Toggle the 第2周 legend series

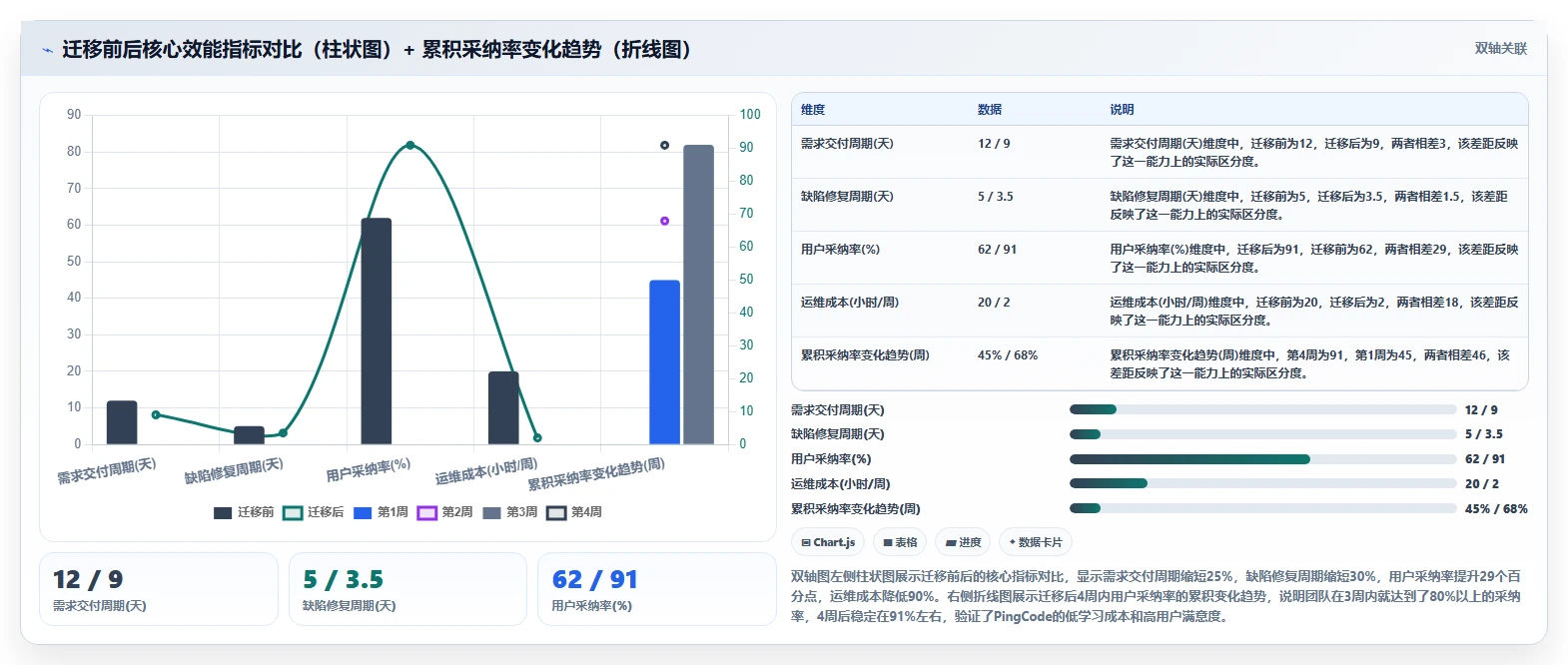tap(445, 512)
